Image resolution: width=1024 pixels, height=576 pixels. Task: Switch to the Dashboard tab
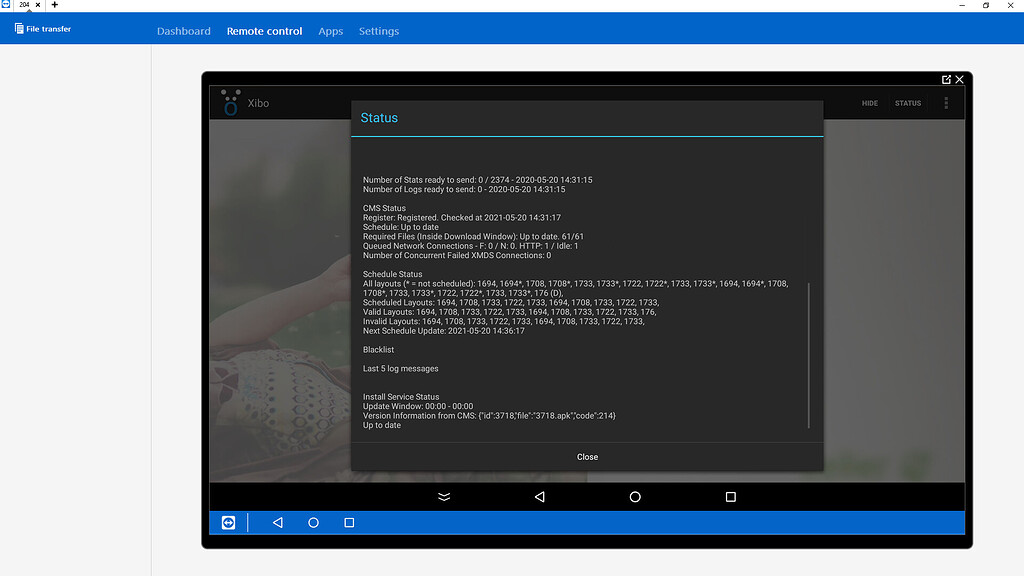click(x=184, y=31)
